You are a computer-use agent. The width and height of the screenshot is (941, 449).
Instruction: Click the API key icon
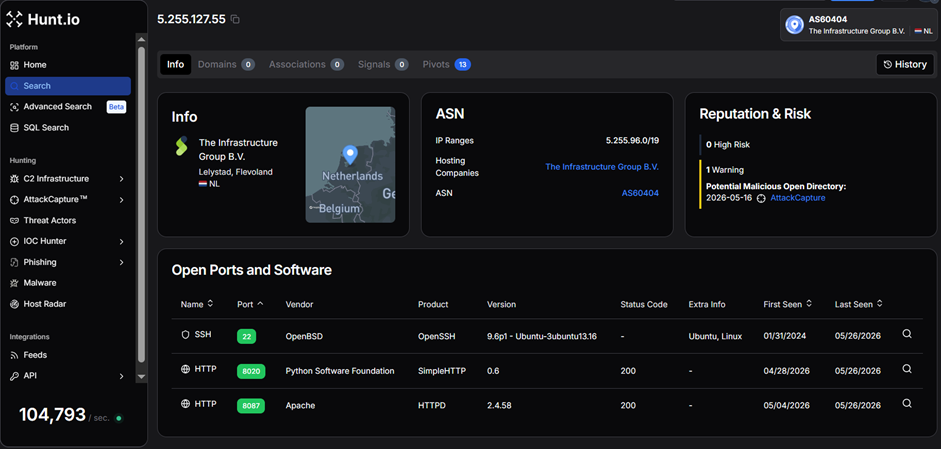14,376
